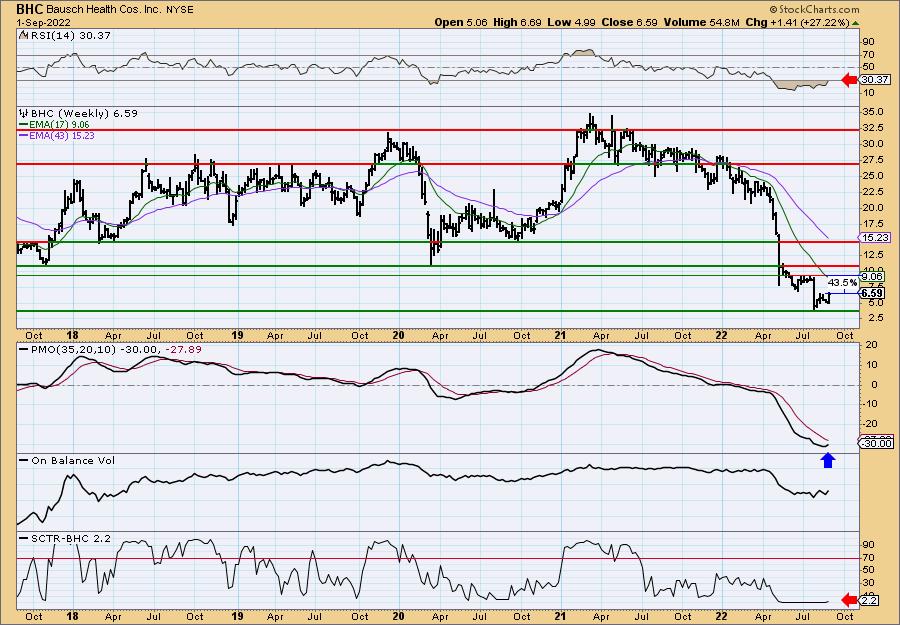Click the On Balance Vol legend label
This screenshot has height=625, width=900.
(73, 460)
